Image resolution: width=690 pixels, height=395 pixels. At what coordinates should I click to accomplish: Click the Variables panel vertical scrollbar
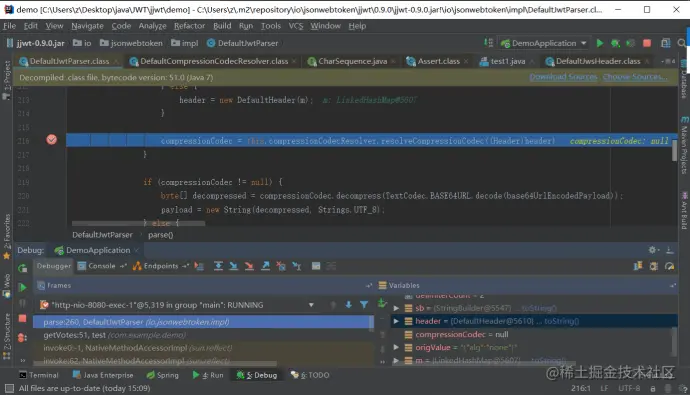point(674,341)
